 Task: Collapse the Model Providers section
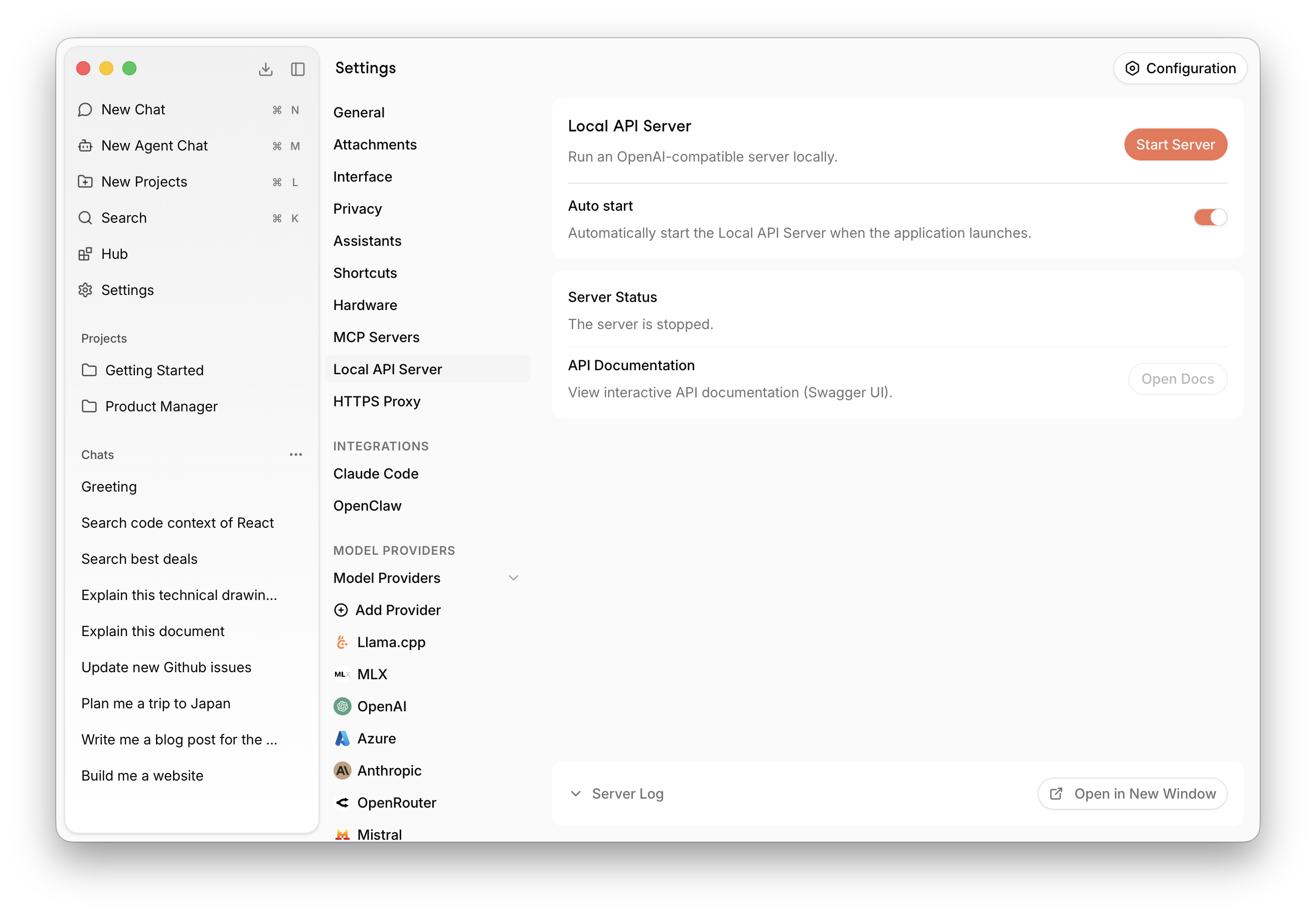point(514,578)
